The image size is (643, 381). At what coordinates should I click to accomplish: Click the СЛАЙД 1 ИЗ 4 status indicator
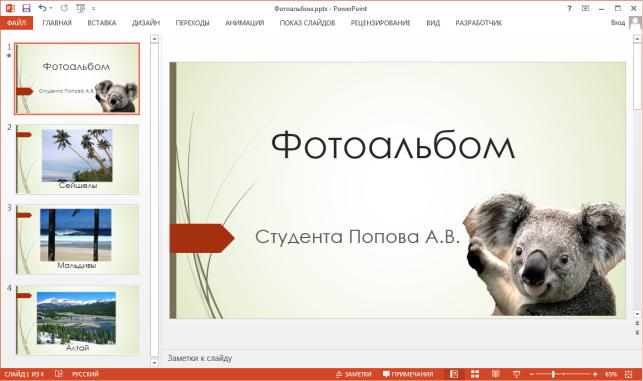click(24, 374)
